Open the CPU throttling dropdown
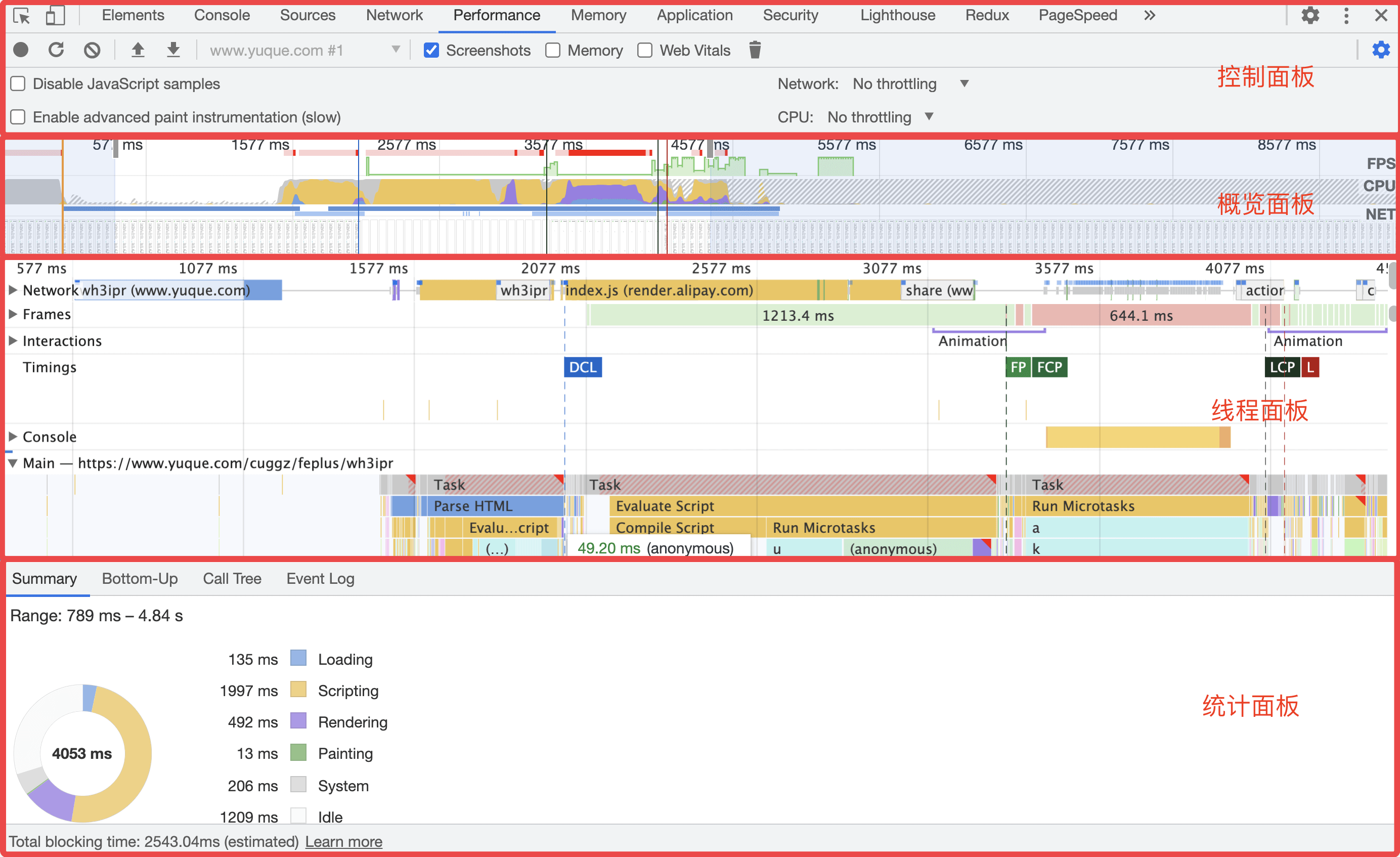Image resolution: width=1400 pixels, height=857 pixels. 880,117
